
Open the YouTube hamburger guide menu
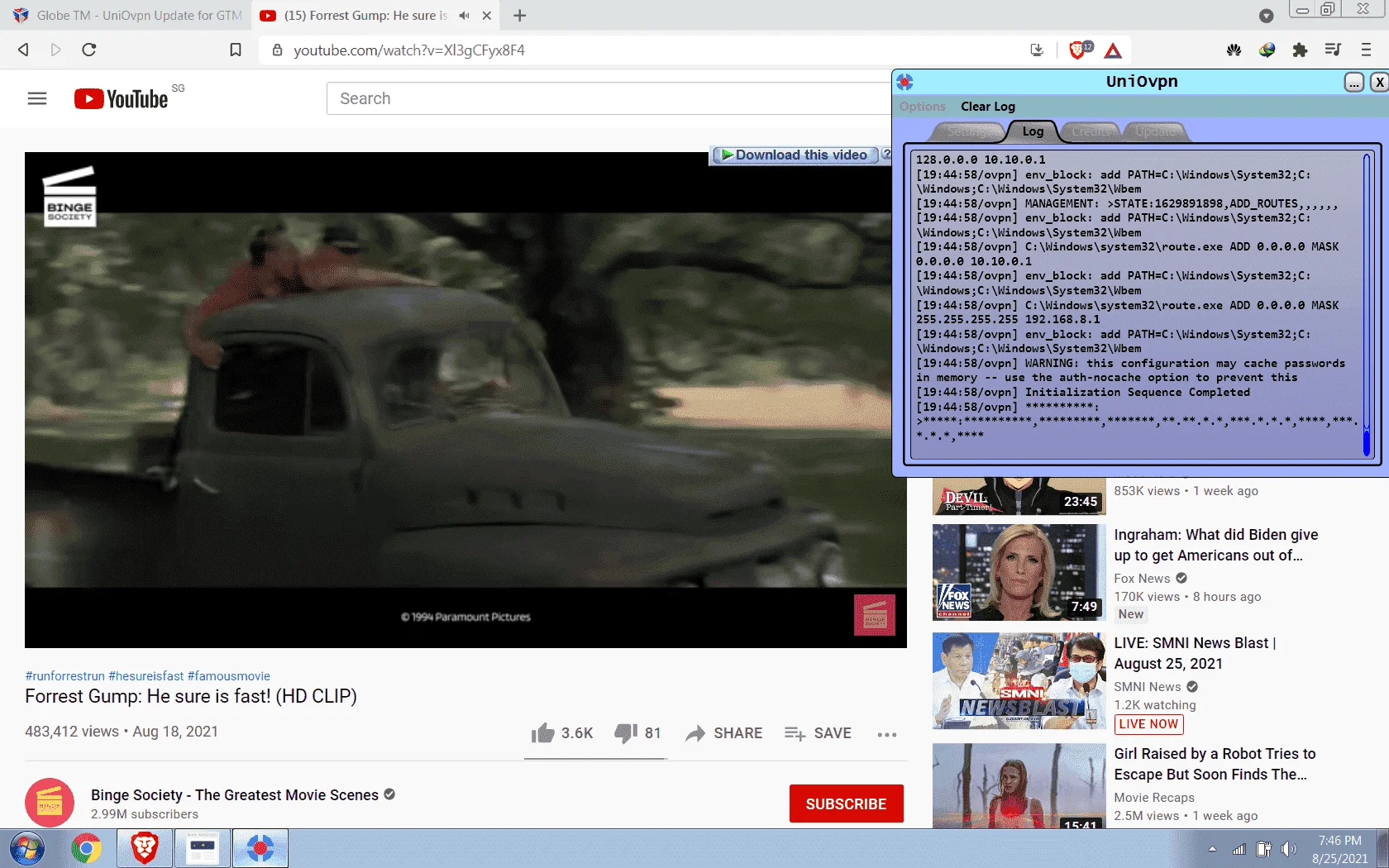tap(37, 98)
